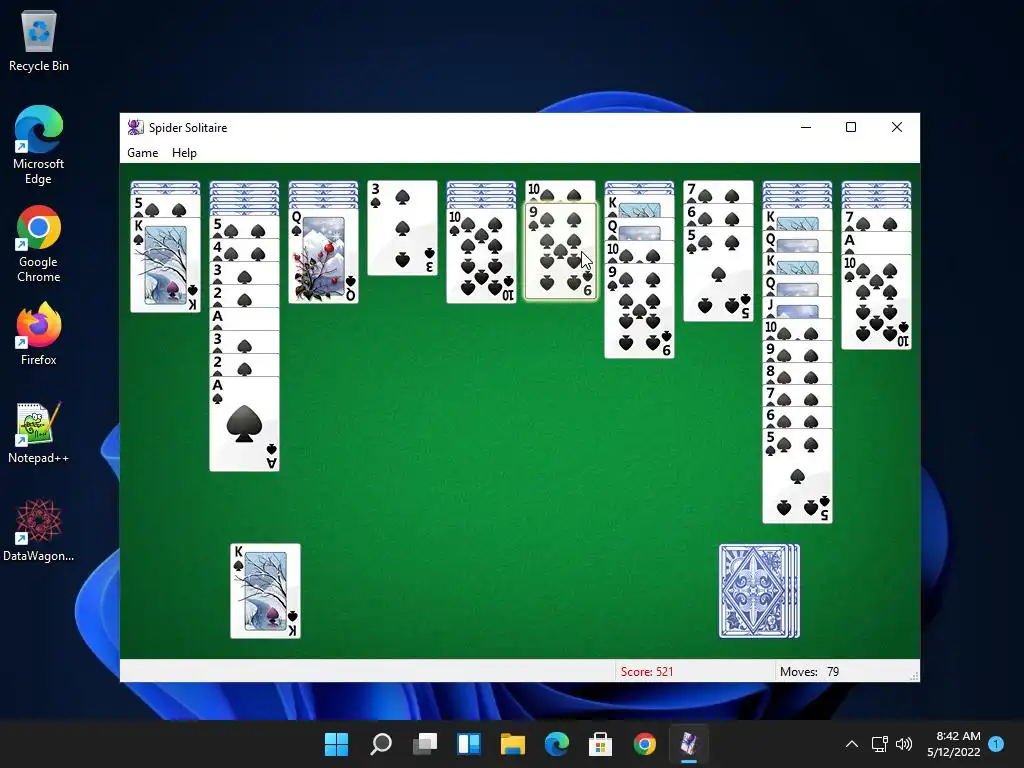Open Task View on the taskbar
Viewport: 1024px width, 768px height.
click(425, 744)
